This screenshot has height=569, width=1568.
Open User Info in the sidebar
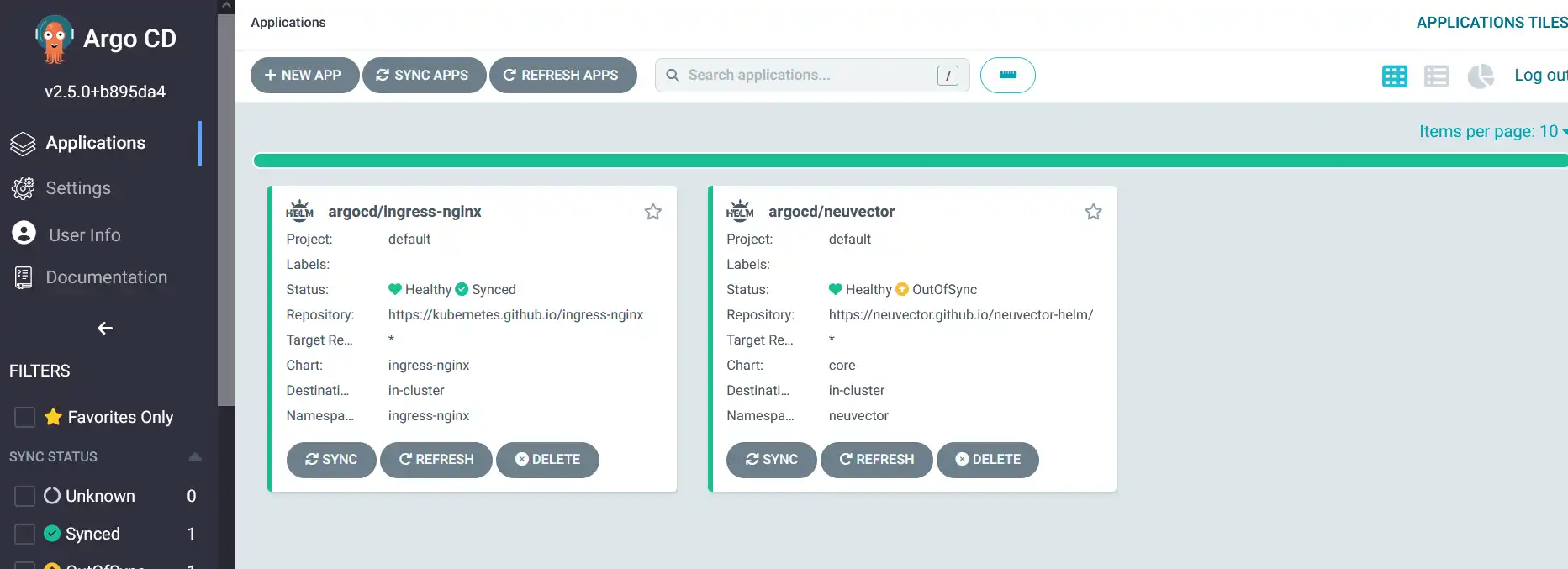pos(85,235)
